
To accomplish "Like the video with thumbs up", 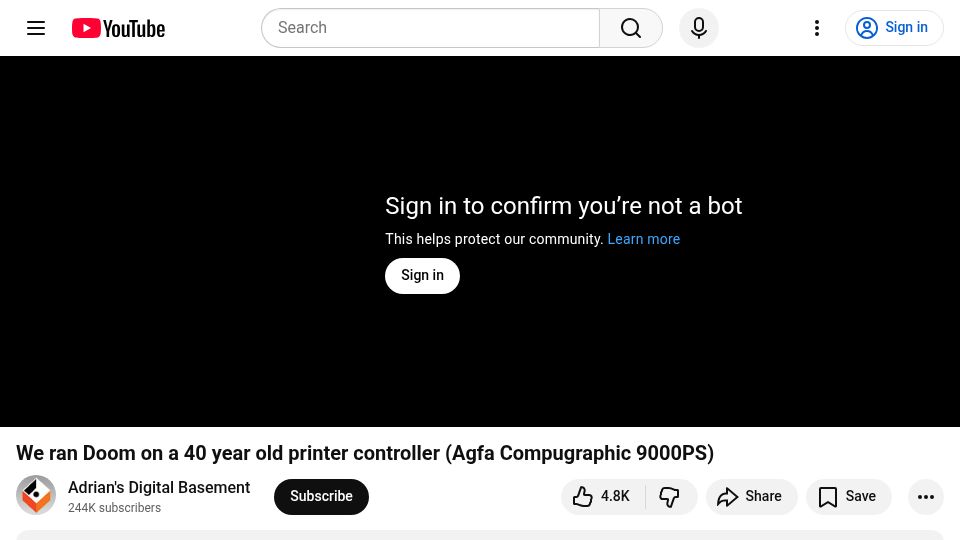I will [x=602, y=497].
